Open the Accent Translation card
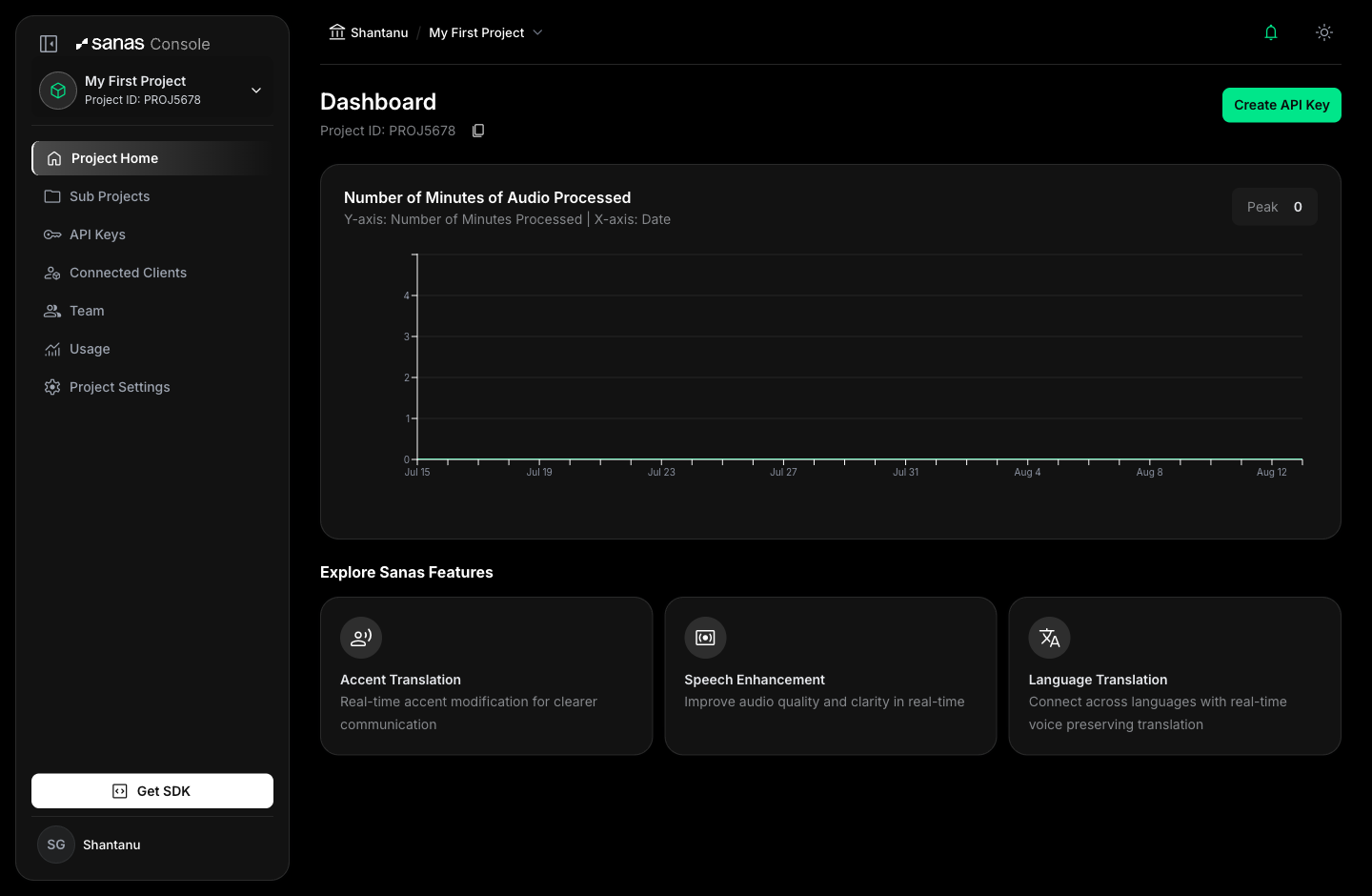Screen dimensions: 1372x896 [486, 676]
